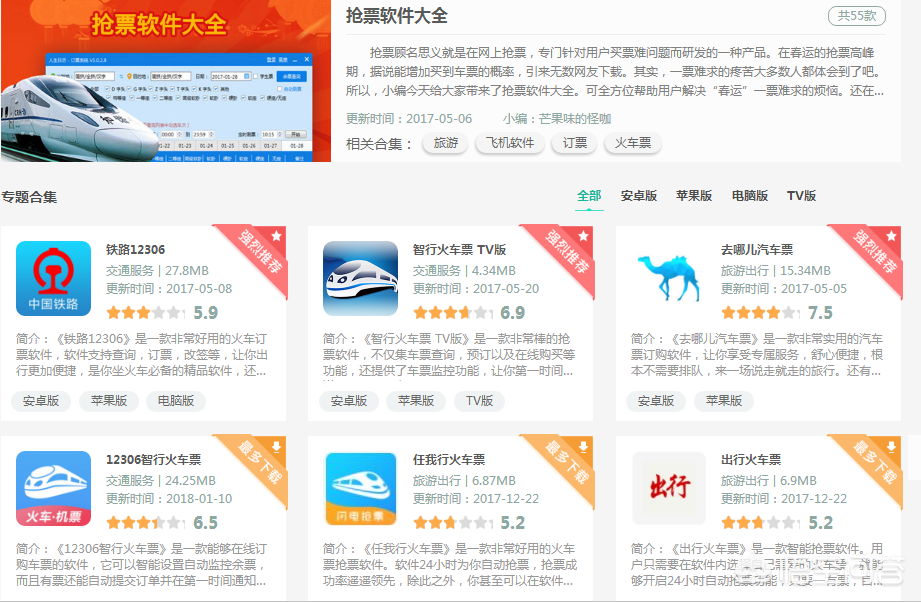Image resolution: width=921 pixels, height=602 pixels.
Task: Choose TV版 button under 智行火车票 TV版
Action: click(479, 401)
